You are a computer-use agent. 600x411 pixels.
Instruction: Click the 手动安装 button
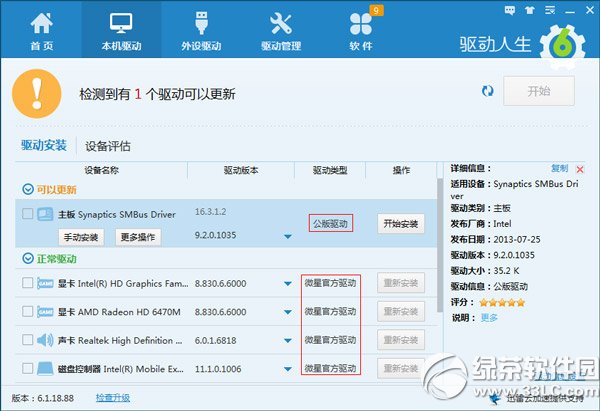81,237
